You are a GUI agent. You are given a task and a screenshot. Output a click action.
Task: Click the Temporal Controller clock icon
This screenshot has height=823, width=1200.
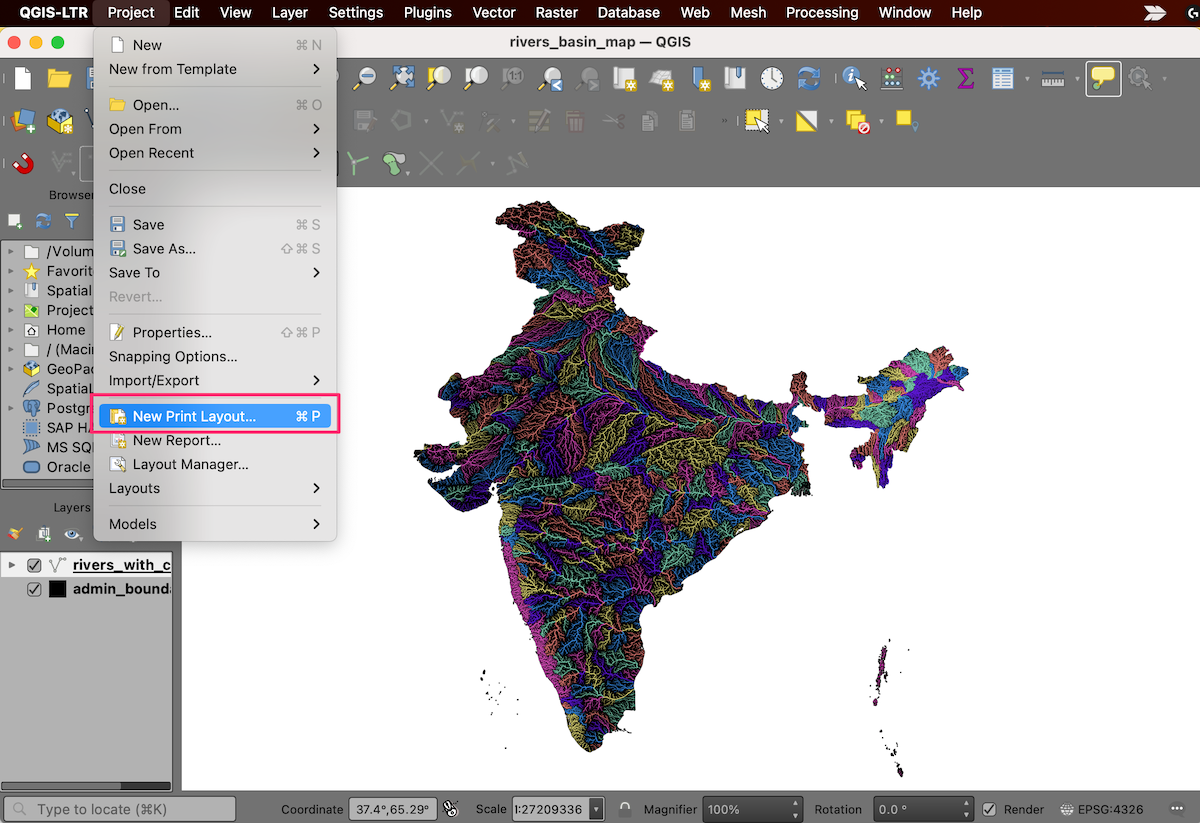pyautogui.click(x=771, y=78)
